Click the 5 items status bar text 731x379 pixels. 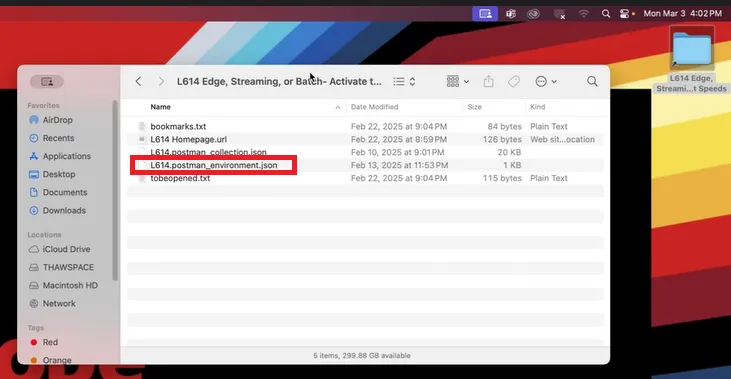[362, 355]
